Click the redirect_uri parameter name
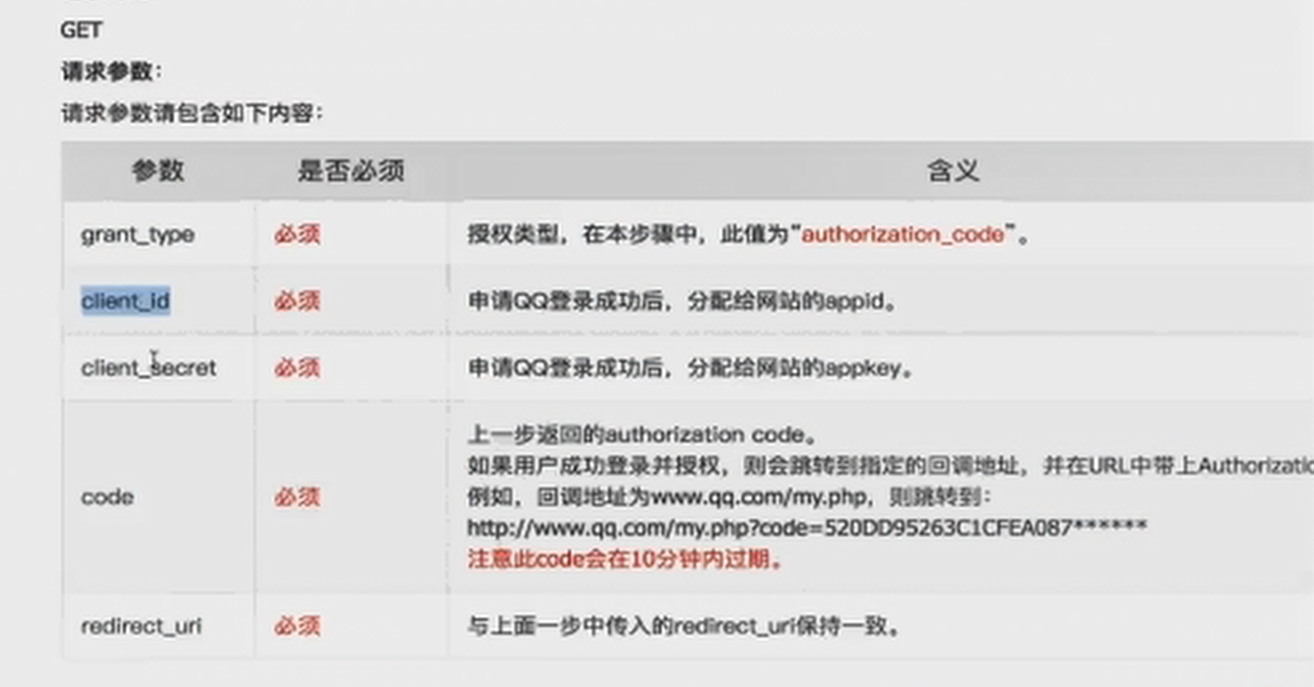1314x687 pixels. coord(141,627)
